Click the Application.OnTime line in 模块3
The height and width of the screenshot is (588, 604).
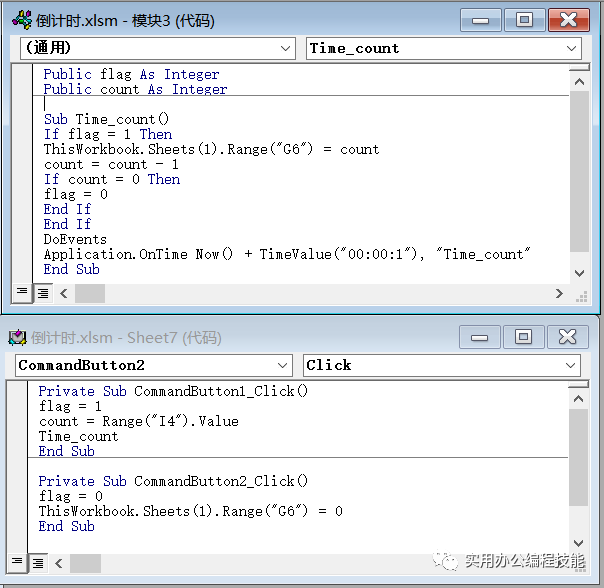(x=287, y=254)
